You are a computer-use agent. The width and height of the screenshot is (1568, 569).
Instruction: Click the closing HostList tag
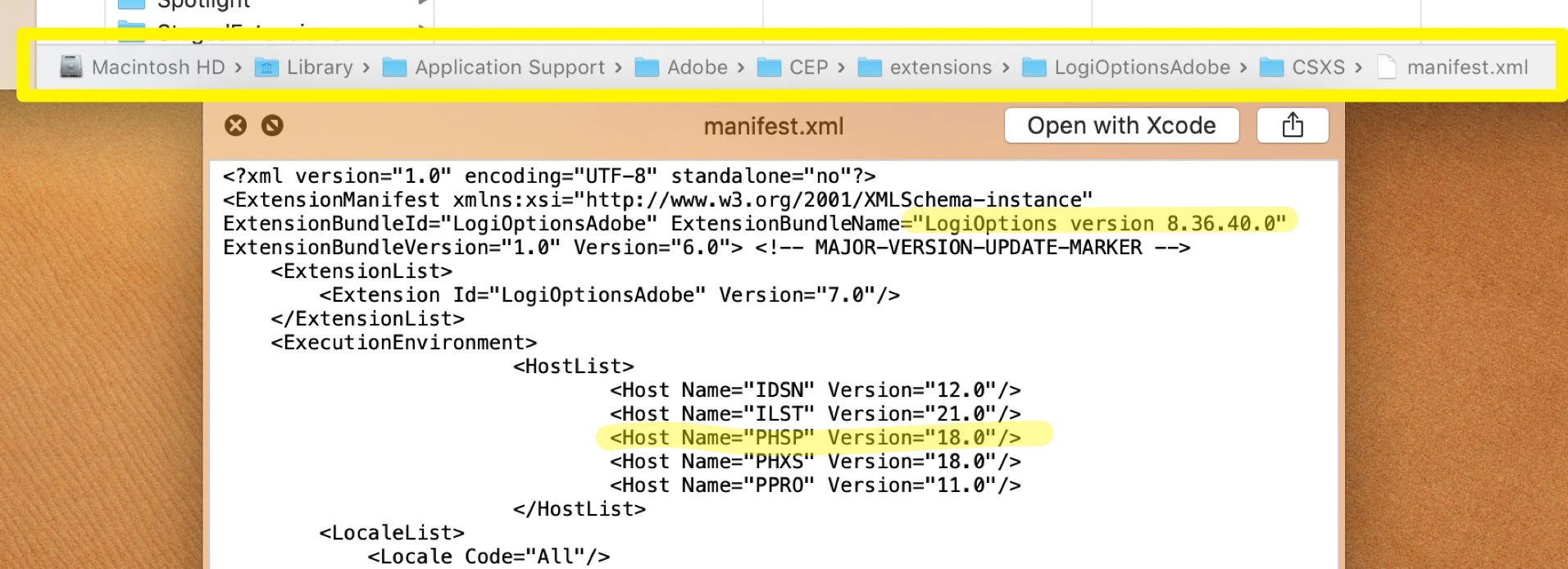coord(579,509)
